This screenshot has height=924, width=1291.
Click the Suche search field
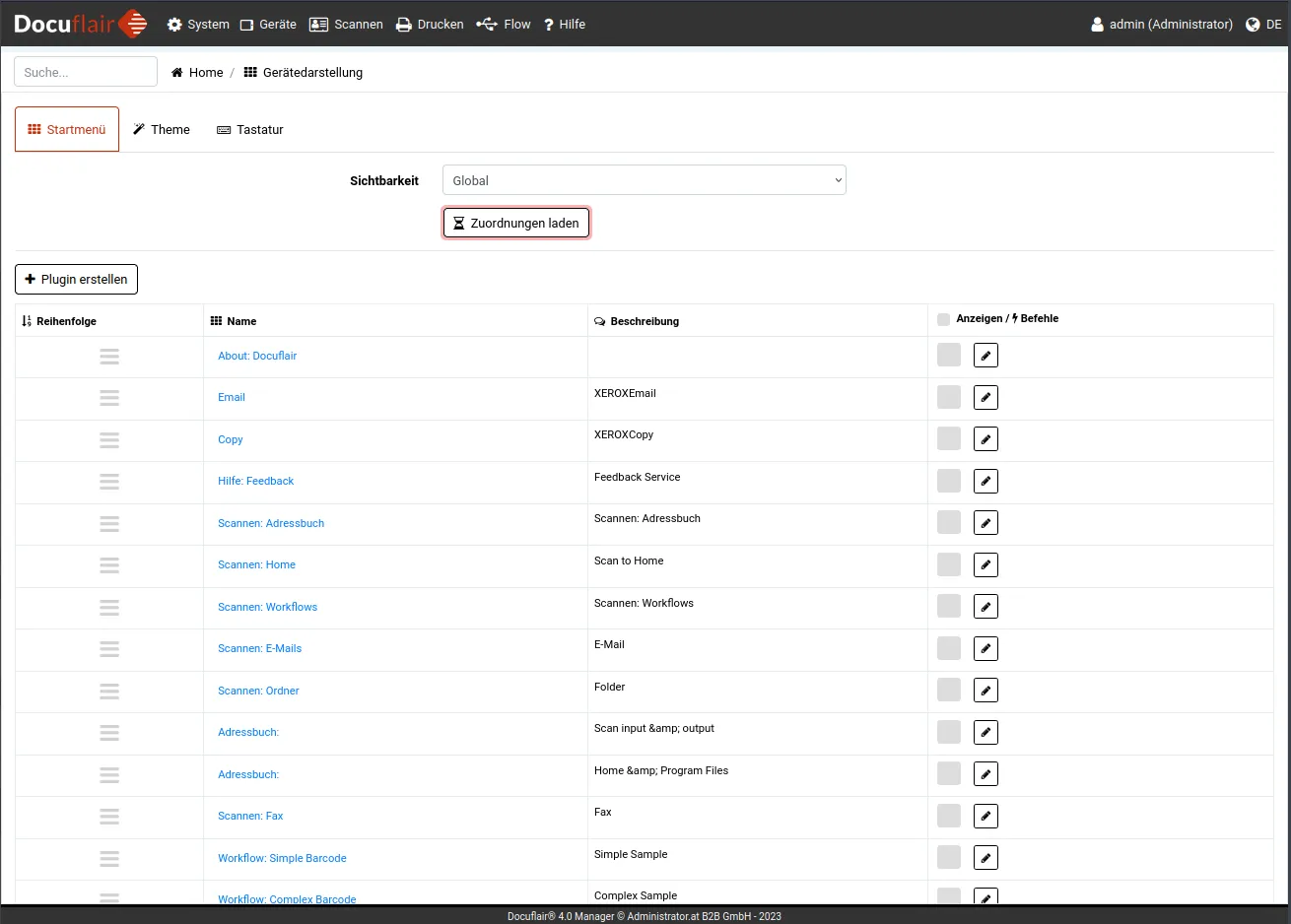[x=86, y=72]
